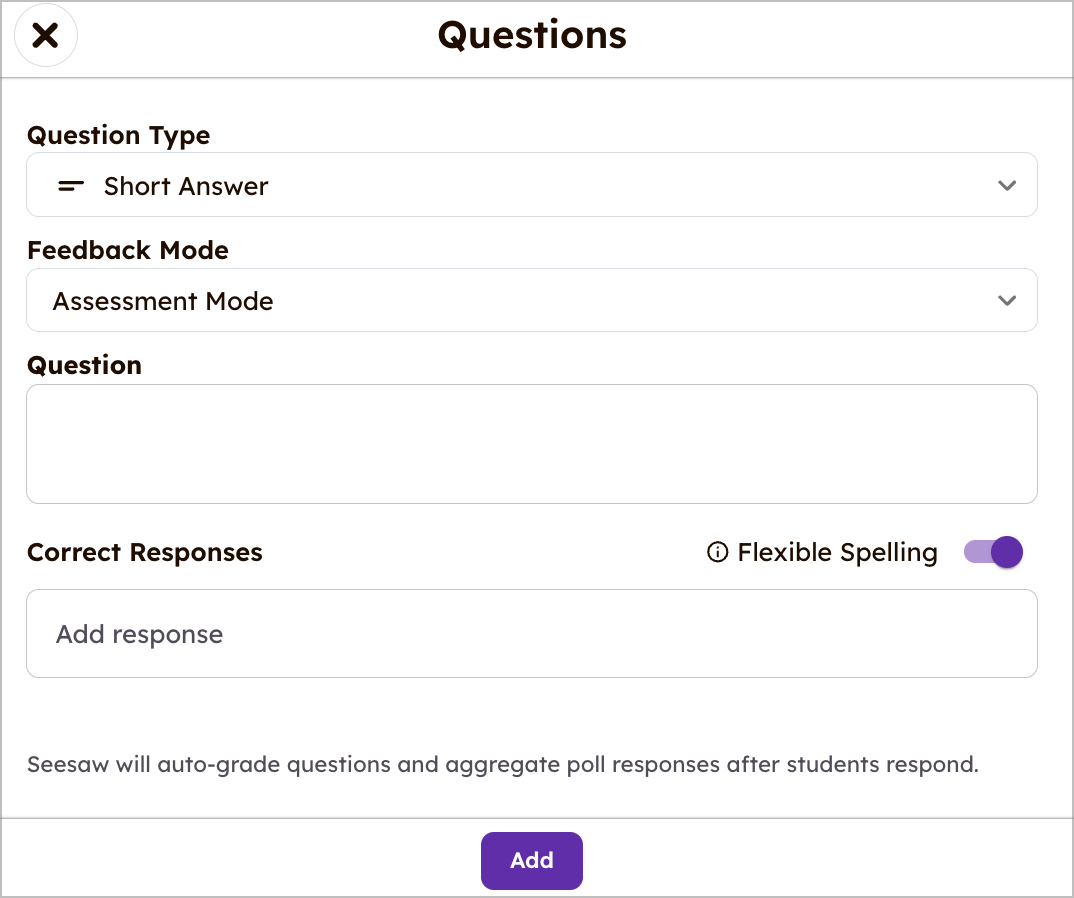The height and width of the screenshot is (898, 1074).
Task: Click the Short Answer text
Action: [x=186, y=186]
